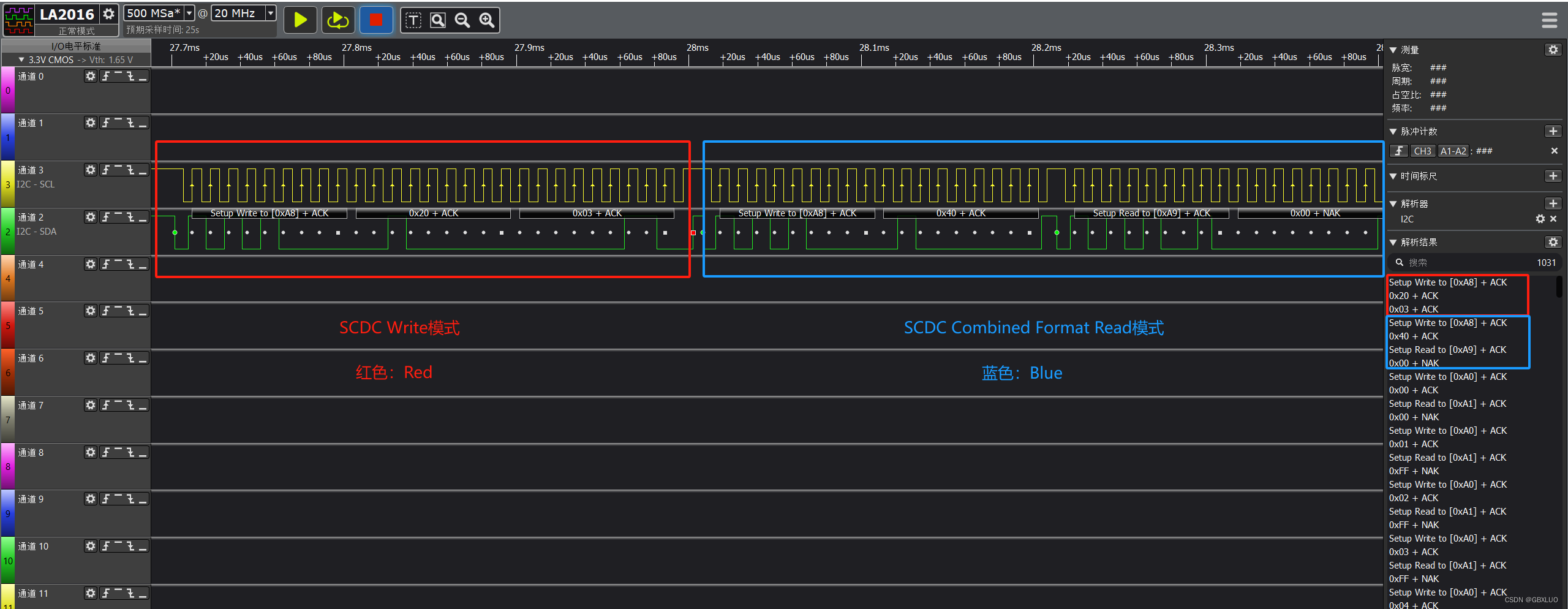Screen dimensions: 1568x609
Task: Select 'Setup Read to [0xA9] + ACK' result row
Action: point(1447,350)
